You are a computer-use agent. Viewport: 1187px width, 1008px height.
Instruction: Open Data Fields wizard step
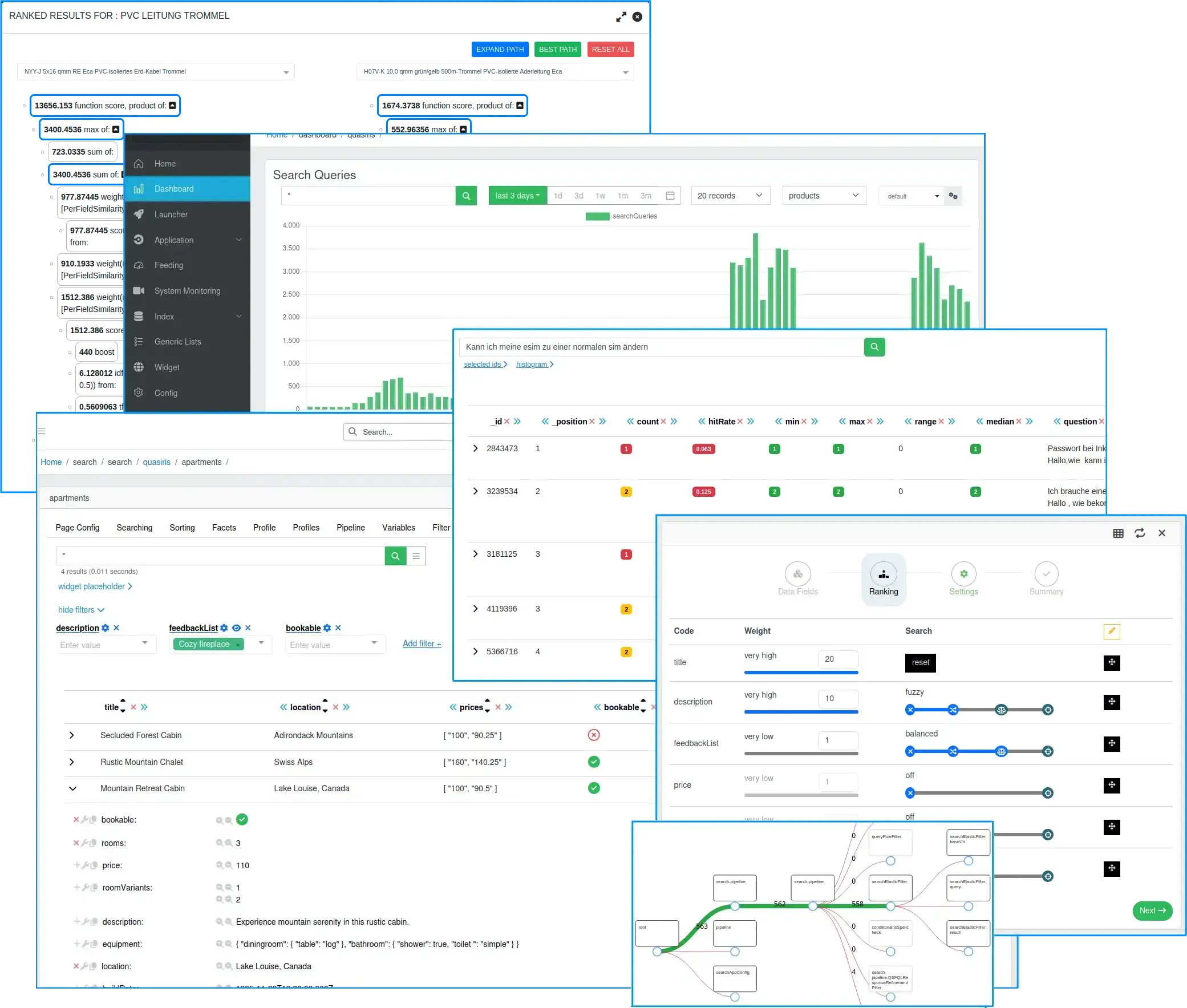[x=797, y=574]
